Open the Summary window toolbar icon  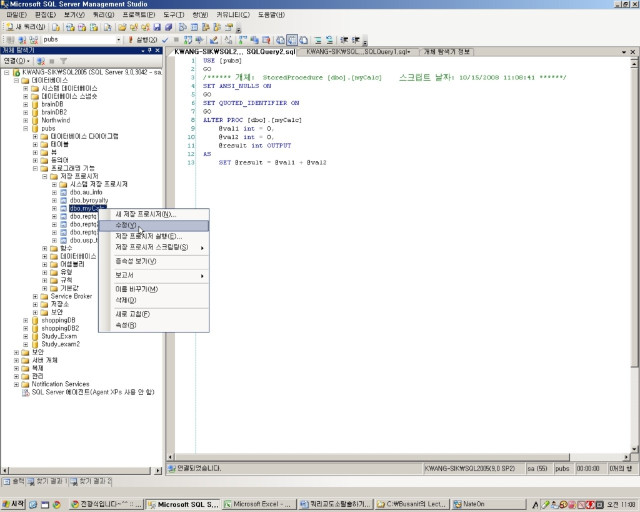click(x=194, y=27)
